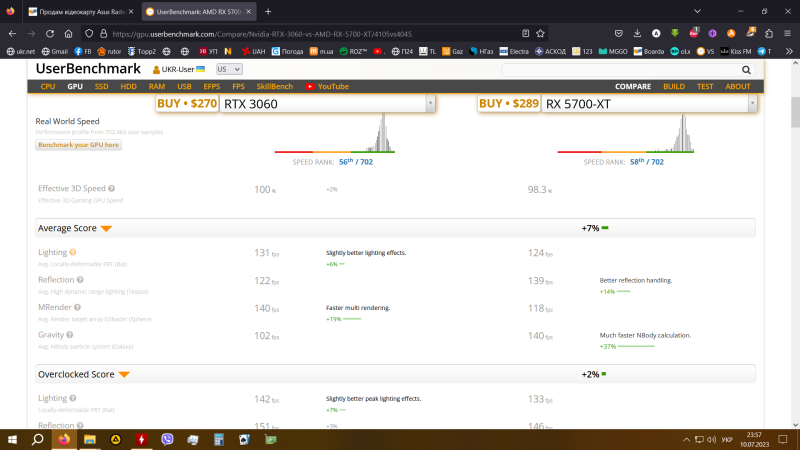The height and width of the screenshot is (450, 800).
Task: Collapse the Average Score section
Action: click(x=106, y=229)
